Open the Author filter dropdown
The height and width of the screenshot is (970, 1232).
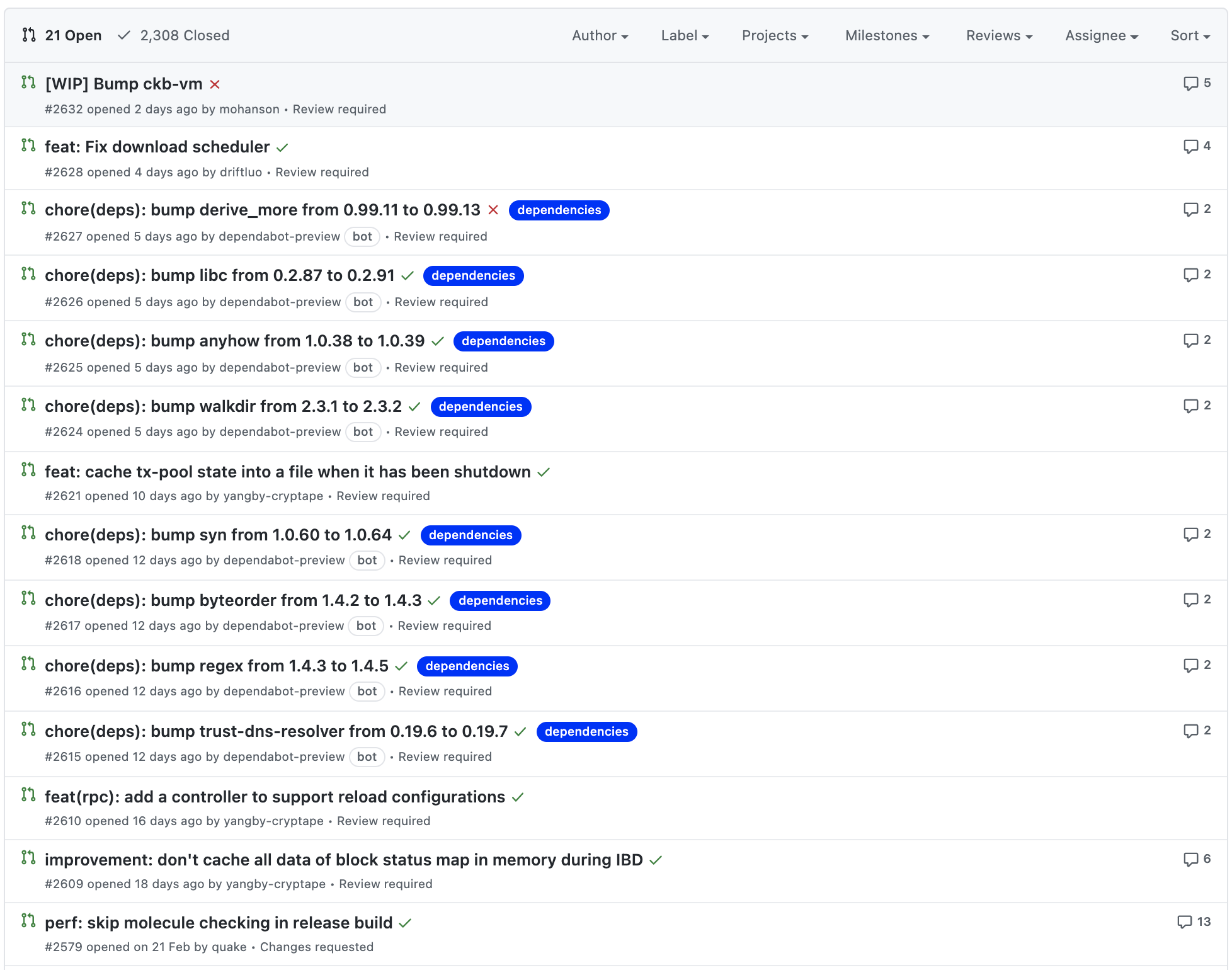coord(600,35)
